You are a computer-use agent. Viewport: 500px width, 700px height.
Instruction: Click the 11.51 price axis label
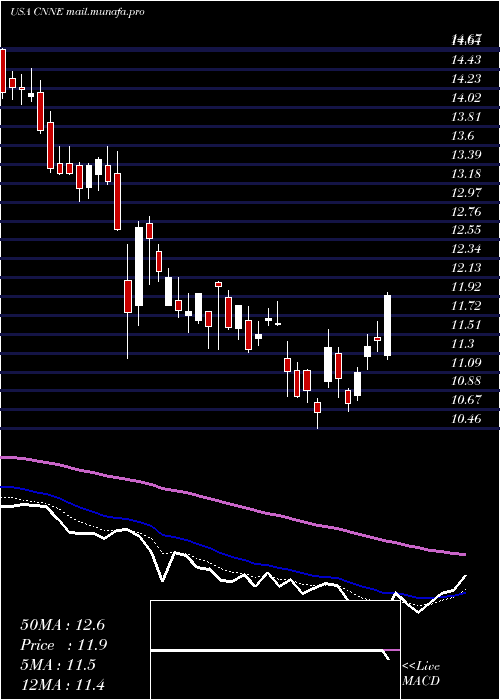(466, 325)
